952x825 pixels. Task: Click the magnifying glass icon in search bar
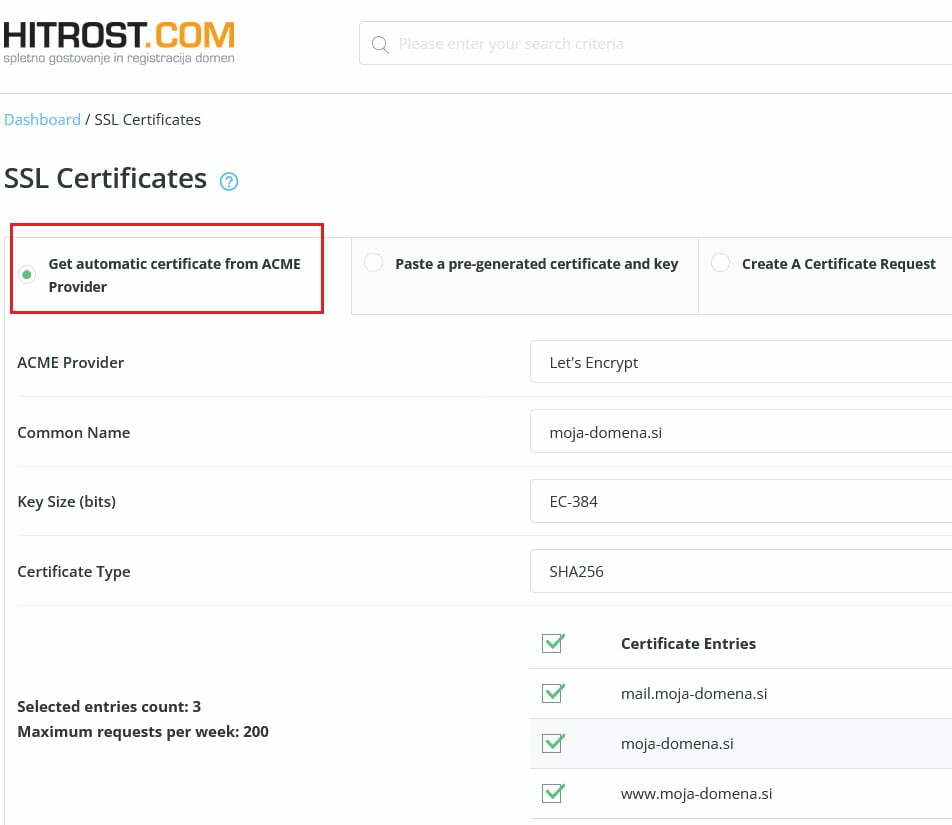click(x=380, y=44)
